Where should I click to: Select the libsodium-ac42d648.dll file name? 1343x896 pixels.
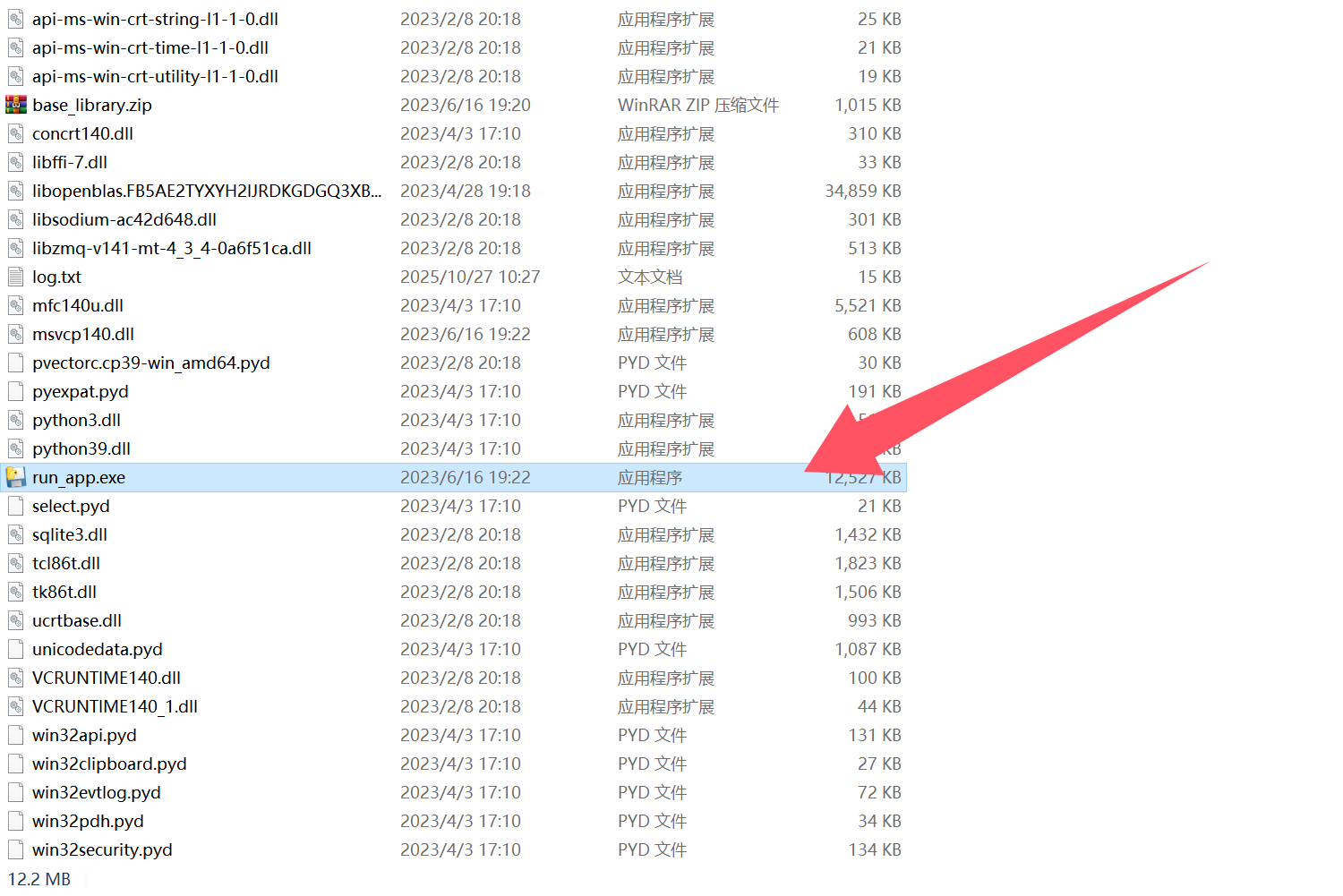pos(124,219)
